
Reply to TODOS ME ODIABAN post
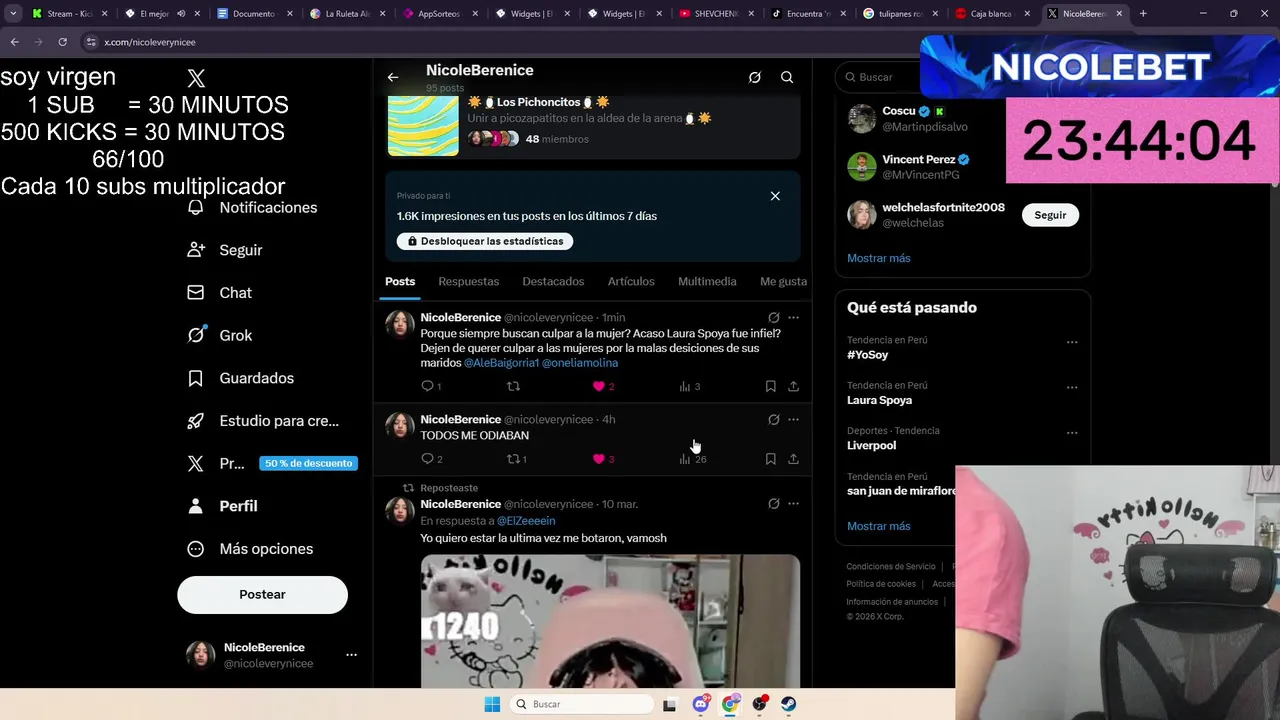coord(431,459)
